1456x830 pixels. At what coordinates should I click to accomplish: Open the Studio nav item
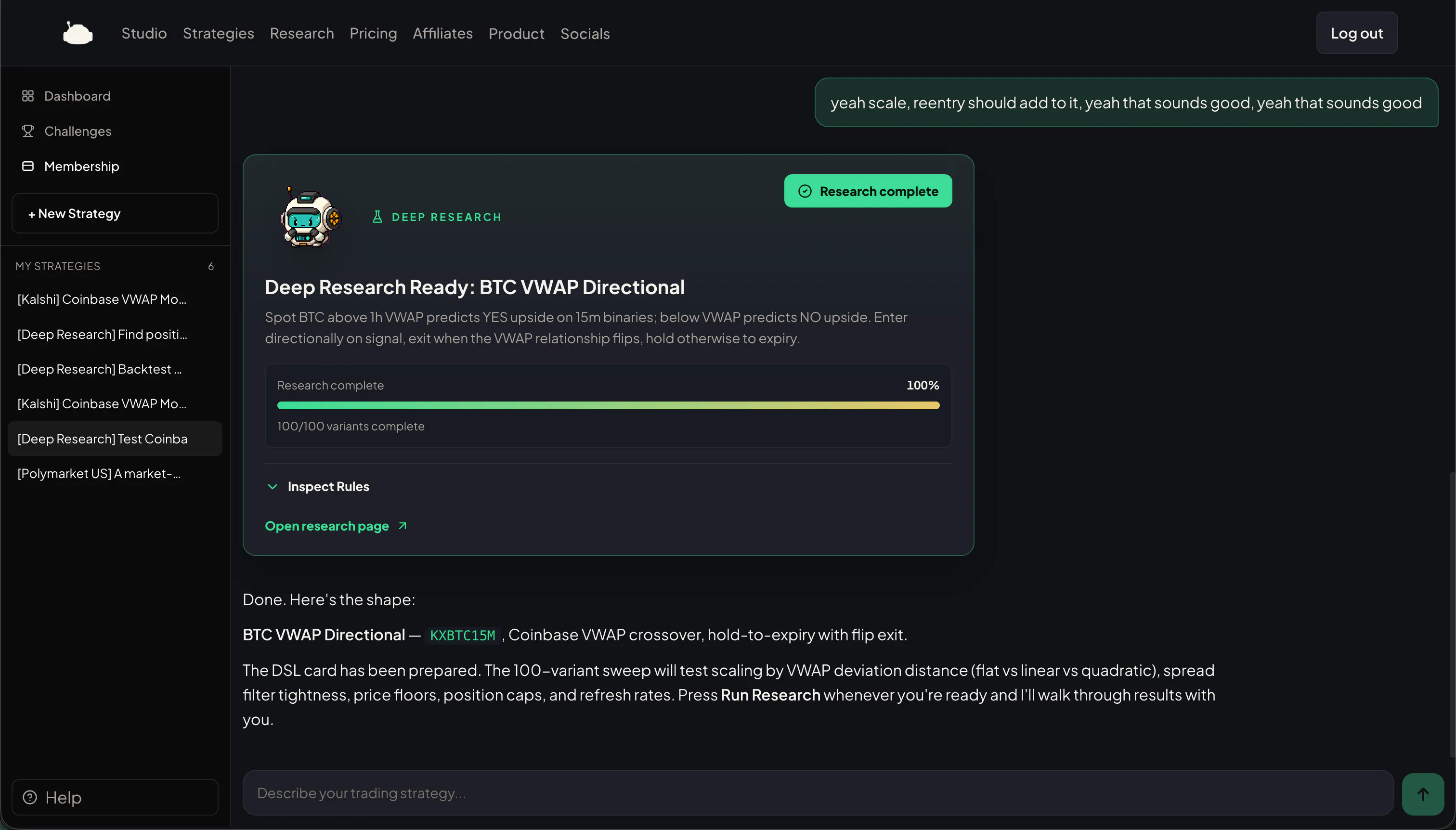[x=143, y=34]
